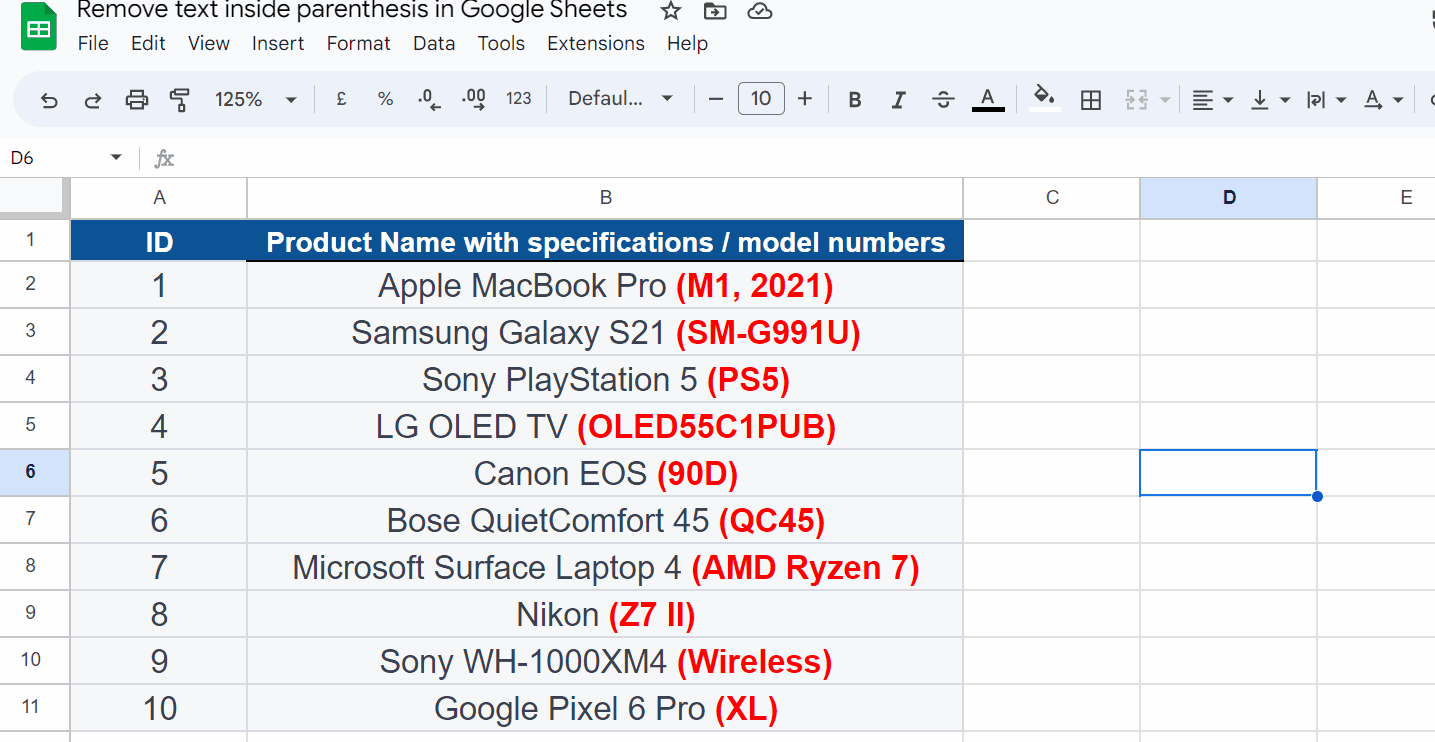
Task: Star the spreadsheet as a favorite
Action: tap(669, 12)
